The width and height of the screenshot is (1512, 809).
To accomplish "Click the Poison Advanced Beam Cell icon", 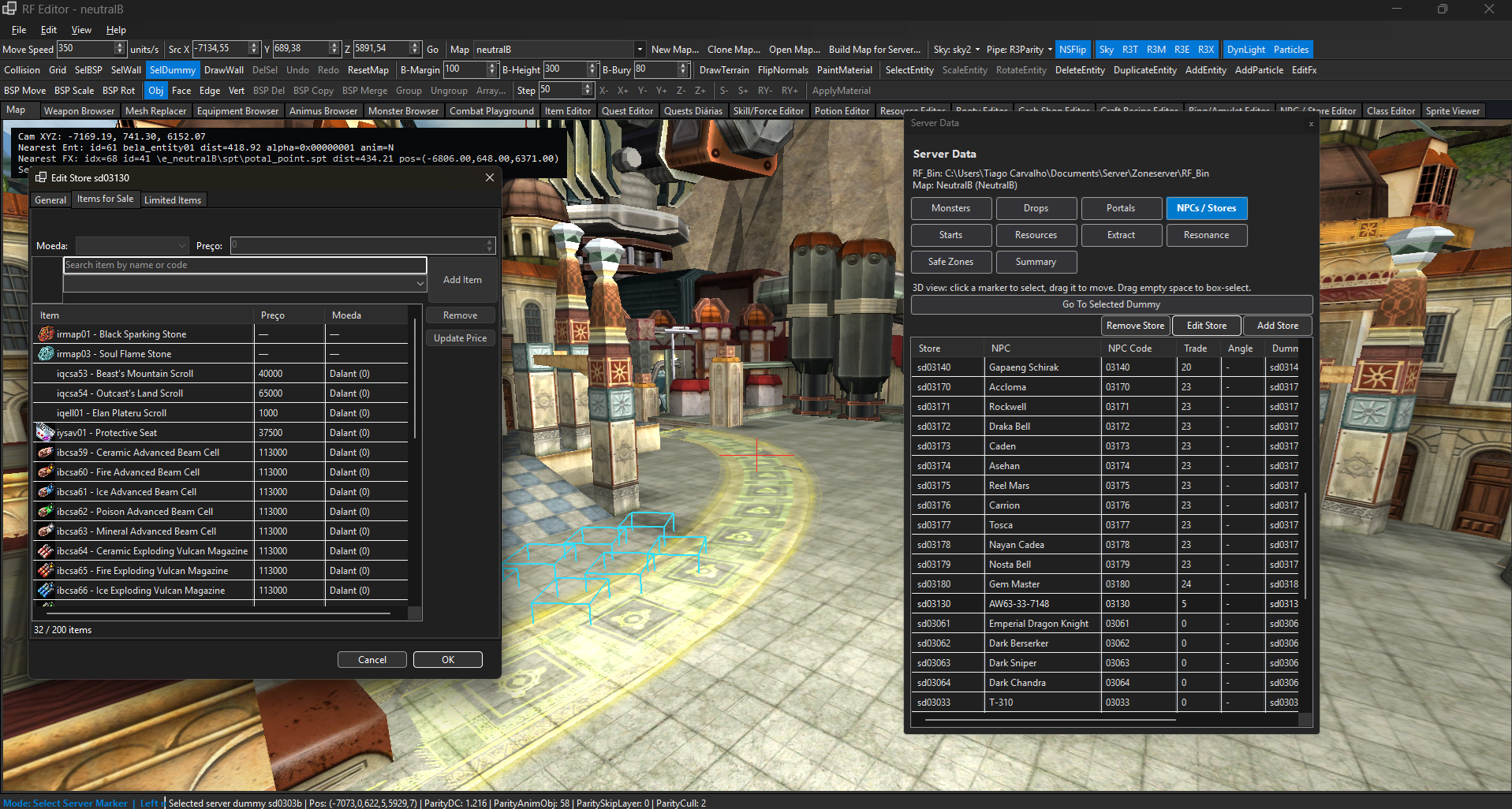I will click(46, 511).
